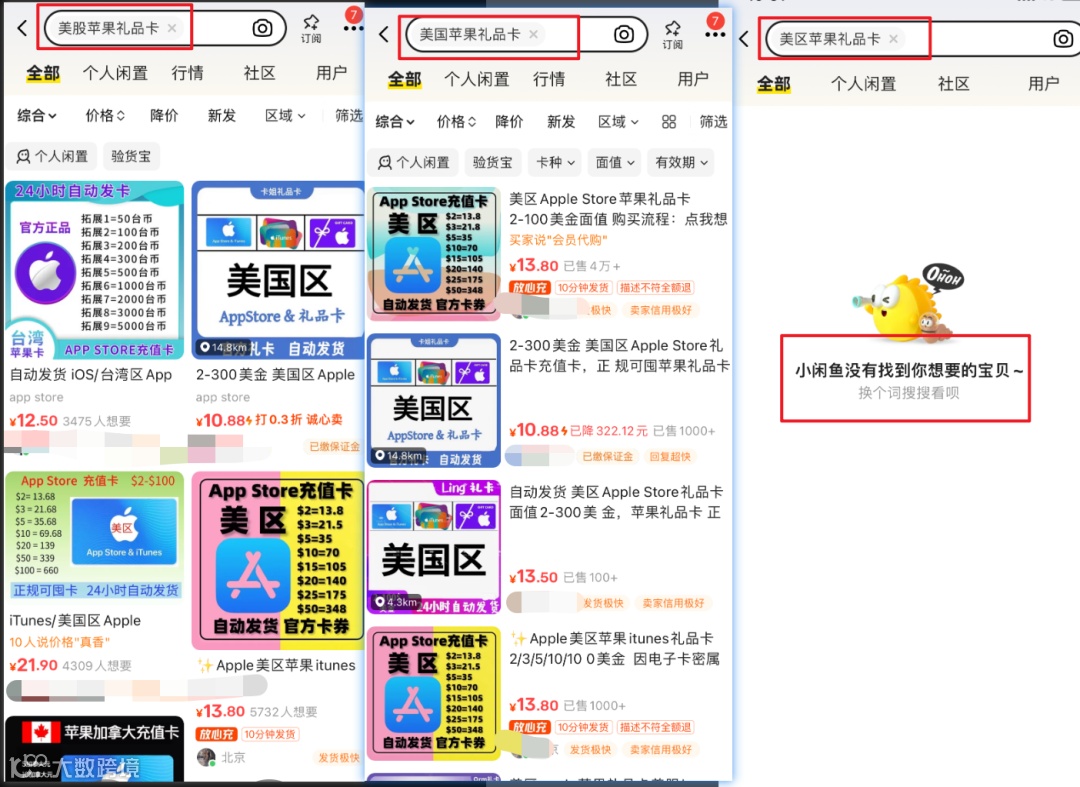Screen dimensions: 1080x787
Task: Toggle 个人闲置 chip in left panel
Action: pos(52,156)
